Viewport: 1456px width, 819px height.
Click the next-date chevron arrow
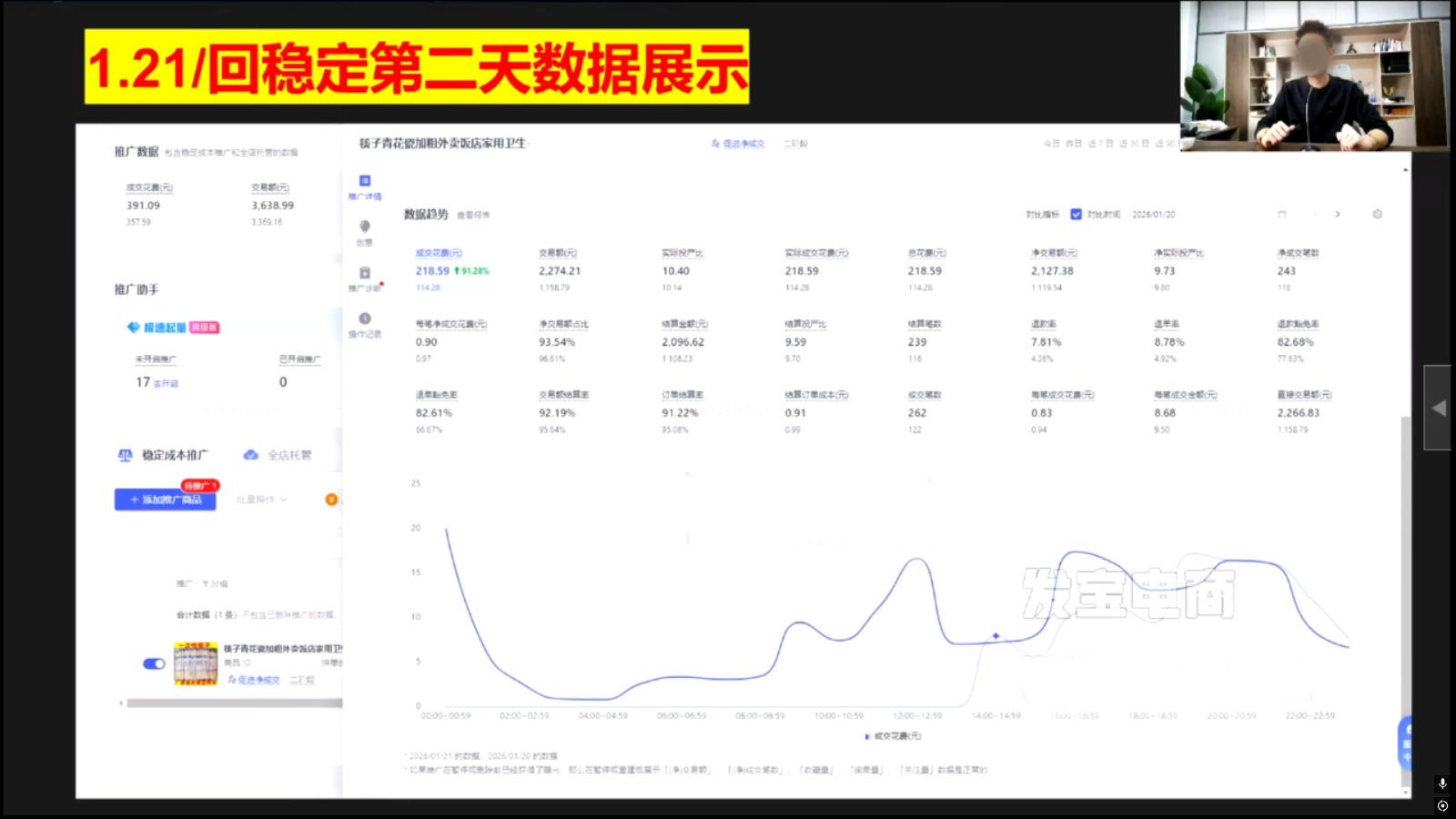(1338, 215)
